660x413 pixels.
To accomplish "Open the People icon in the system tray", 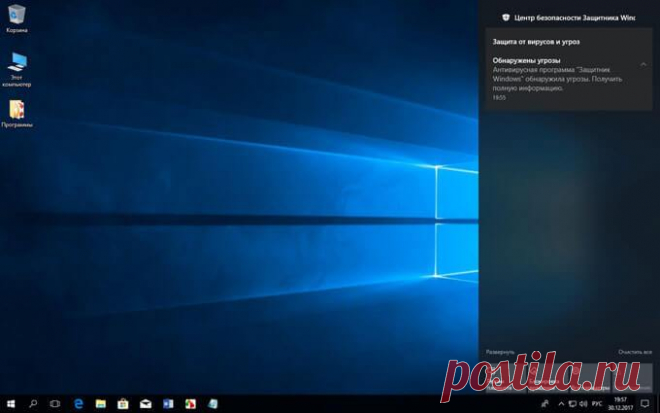I will point(545,404).
